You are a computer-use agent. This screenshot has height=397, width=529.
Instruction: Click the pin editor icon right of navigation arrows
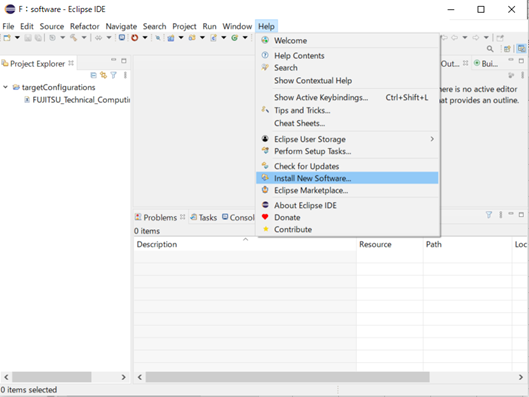click(x=500, y=38)
